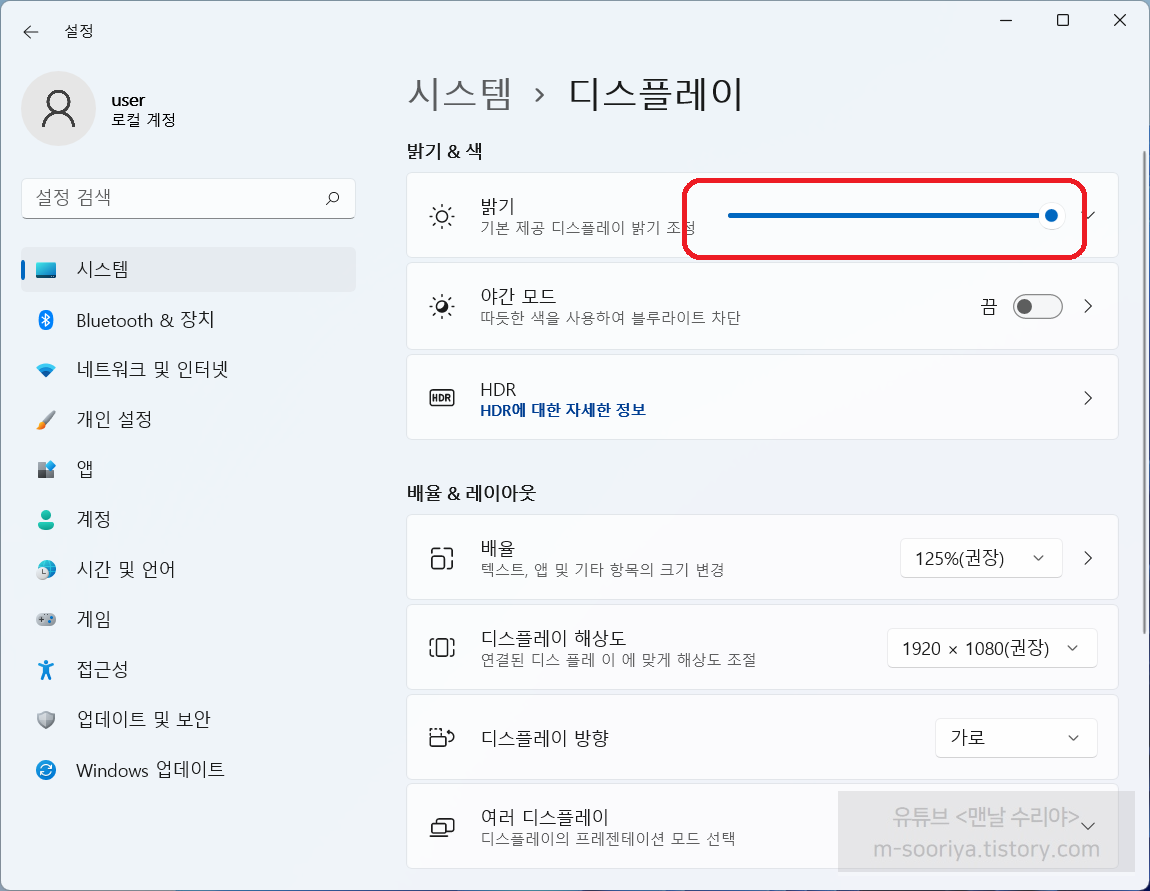Image resolution: width=1150 pixels, height=891 pixels.
Task: Click the 배율 & 레이아웃 section heading
Action: (x=472, y=494)
